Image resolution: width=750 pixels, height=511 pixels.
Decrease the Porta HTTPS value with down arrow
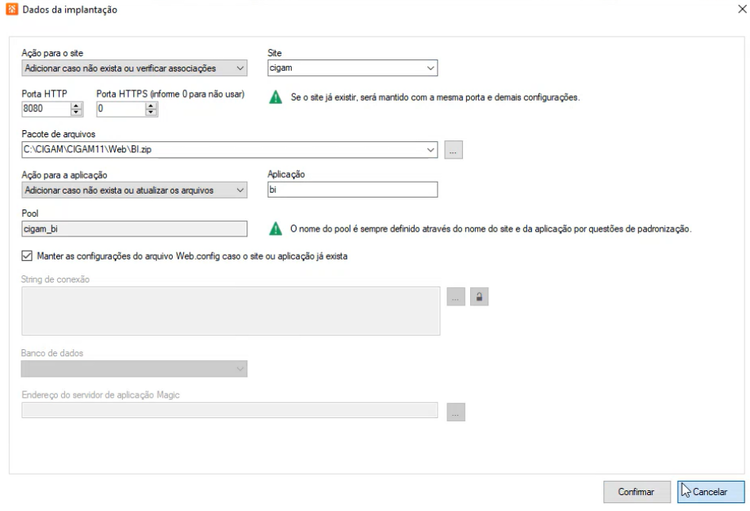(151, 112)
